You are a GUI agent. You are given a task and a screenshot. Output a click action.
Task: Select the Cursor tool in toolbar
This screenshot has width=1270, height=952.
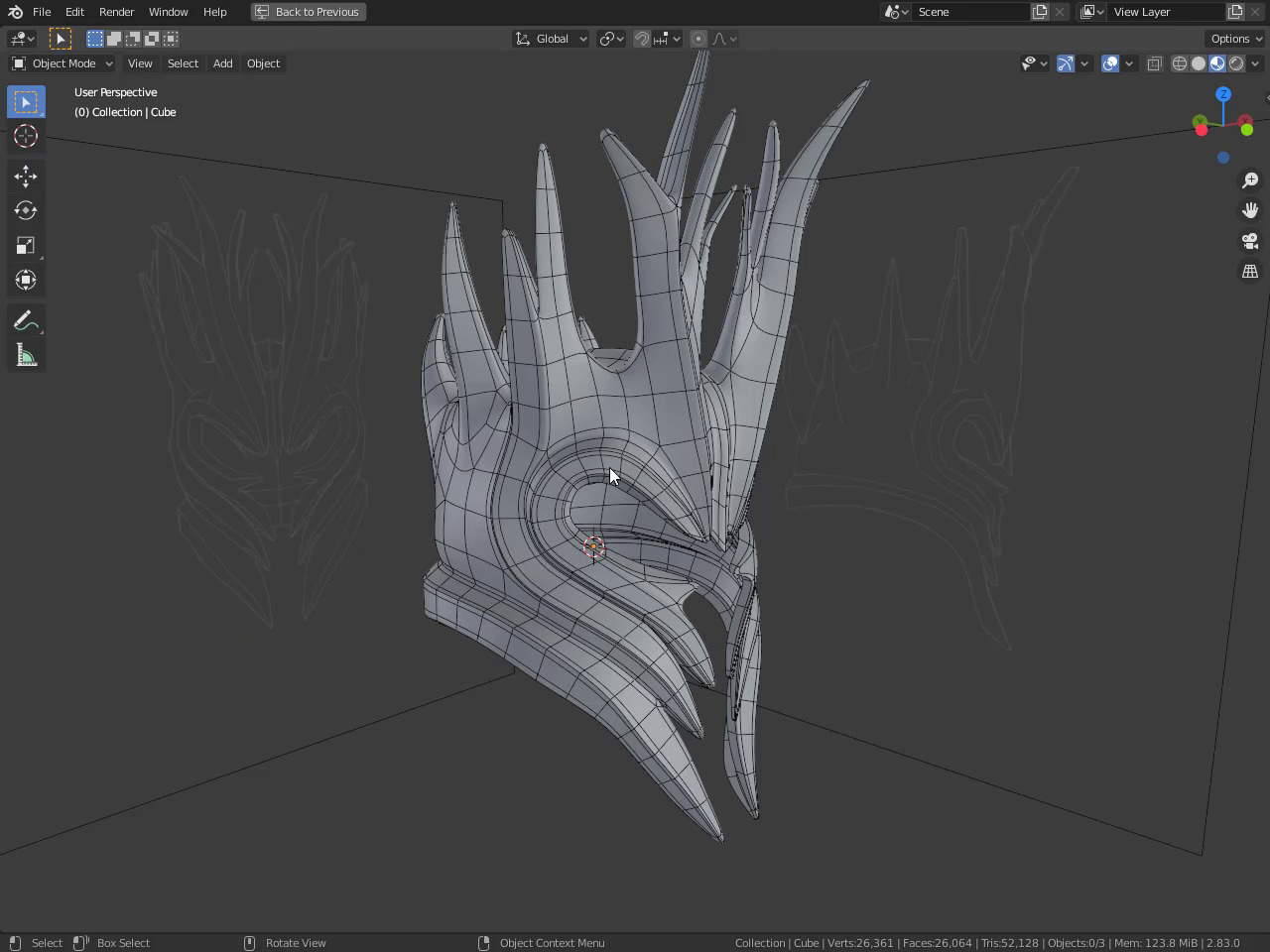click(x=26, y=136)
